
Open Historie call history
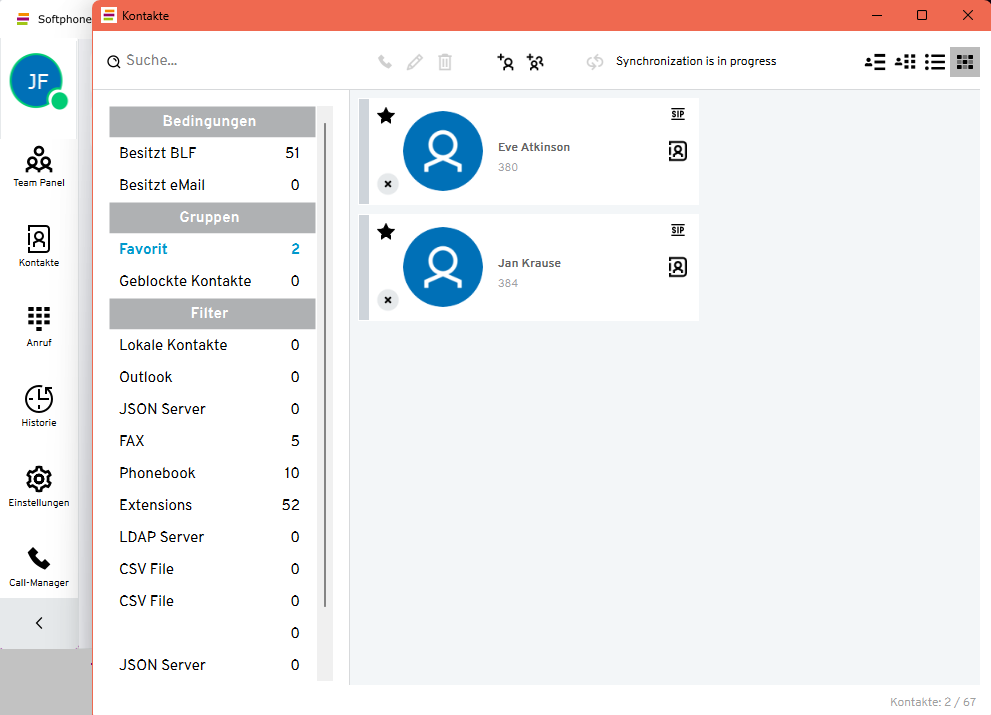point(39,405)
